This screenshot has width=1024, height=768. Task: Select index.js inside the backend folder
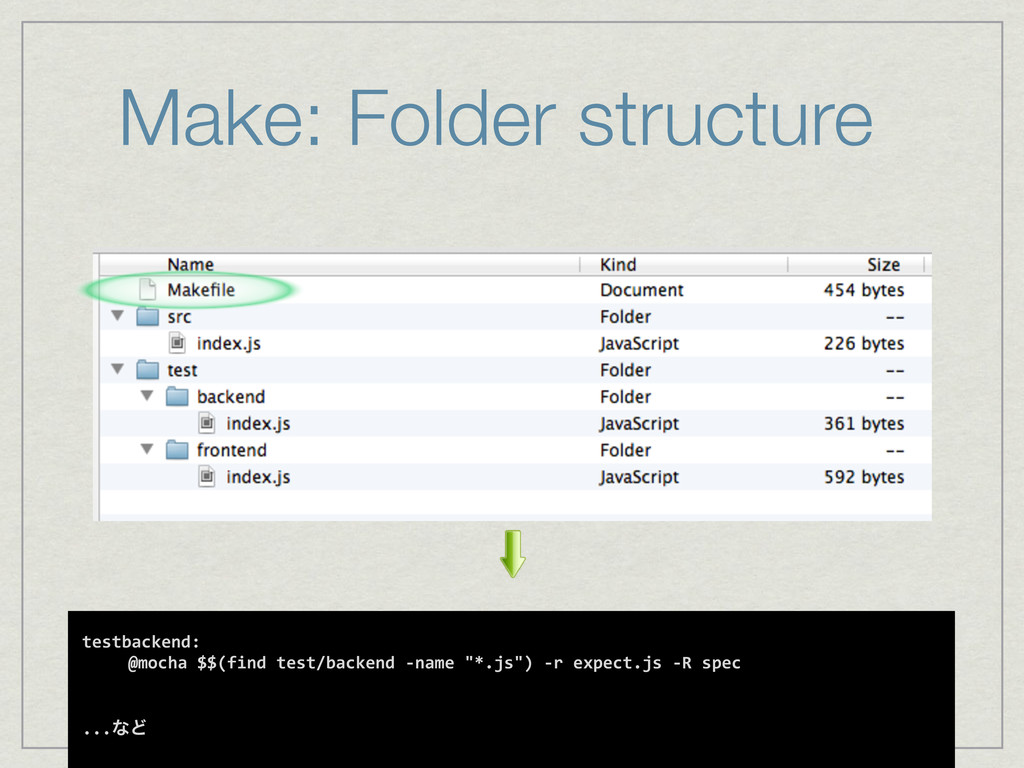pos(258,424)
